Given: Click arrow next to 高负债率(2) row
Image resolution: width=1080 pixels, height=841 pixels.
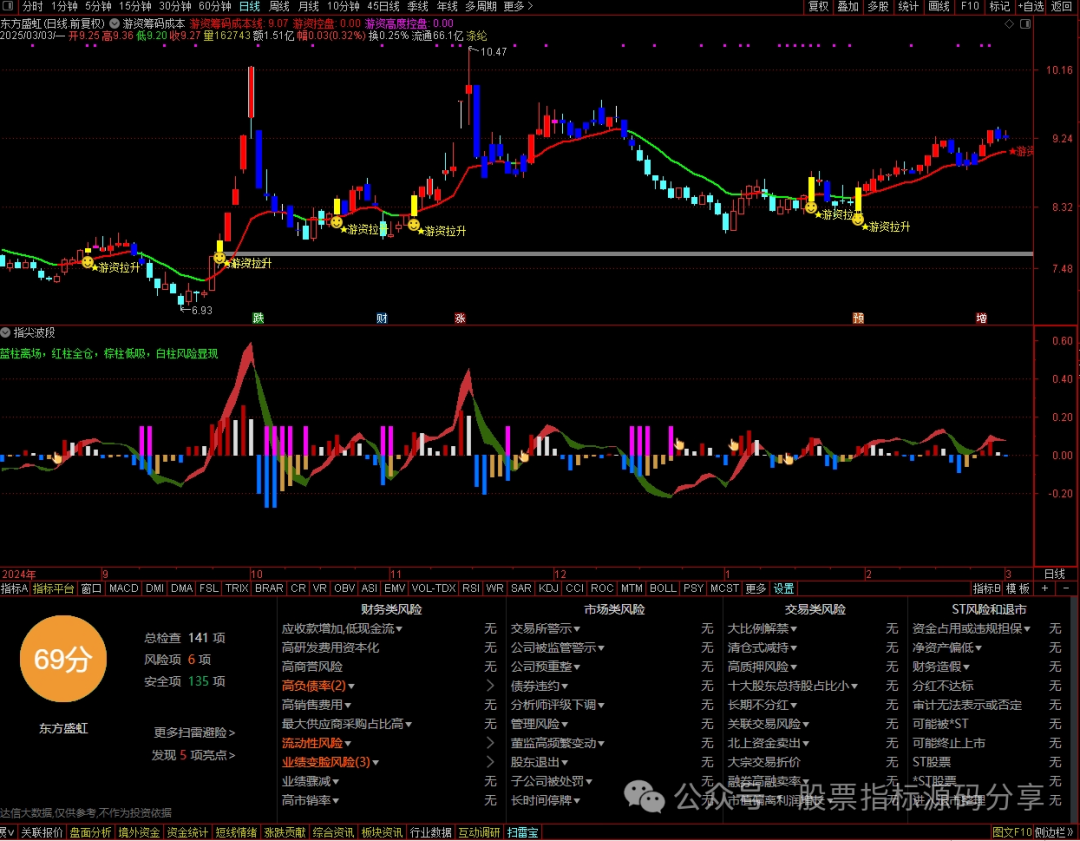Looking at the screenshot, I should click(x=490, y=685).
